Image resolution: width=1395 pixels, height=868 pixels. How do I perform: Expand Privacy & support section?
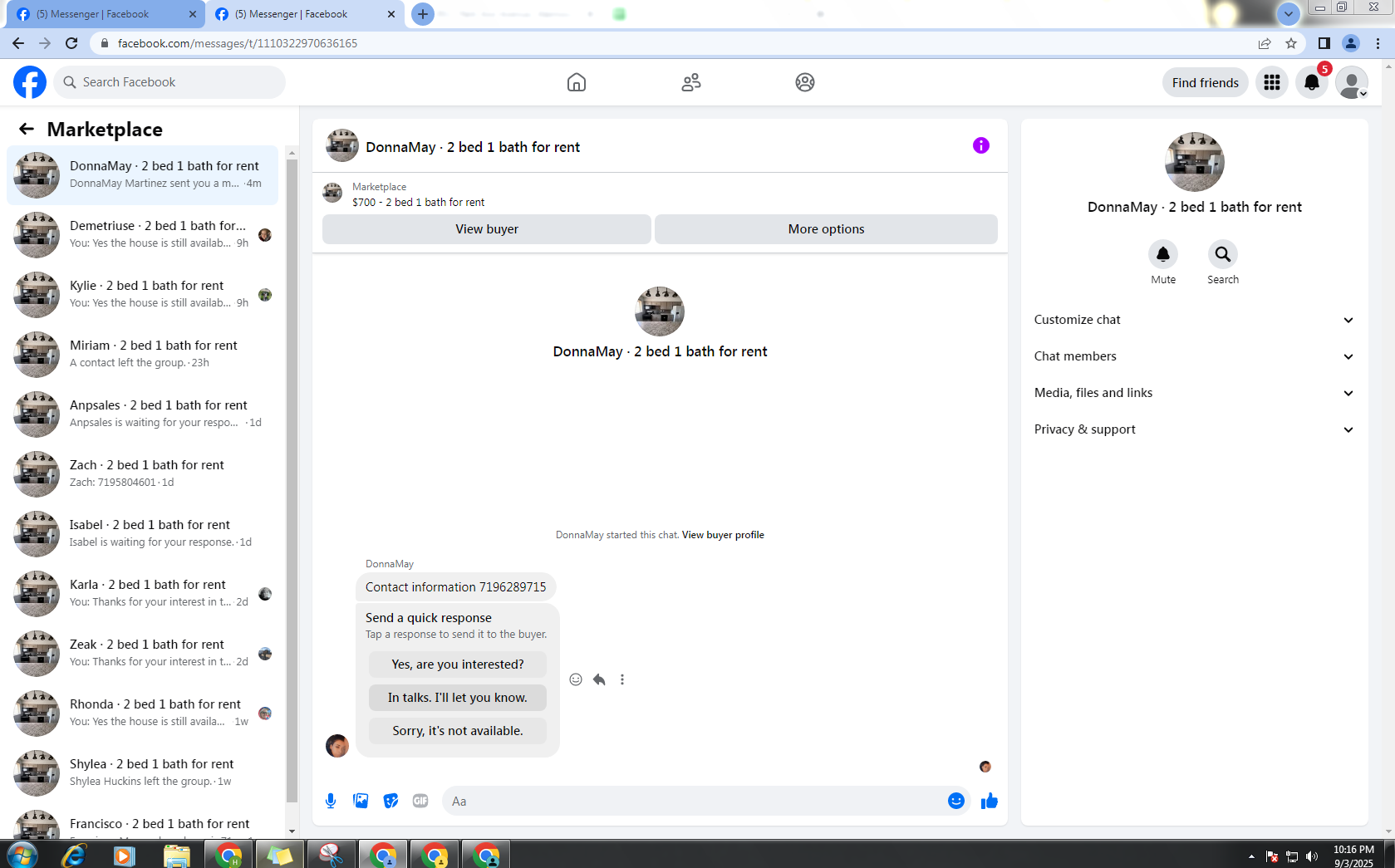(x=1194, y=429)
